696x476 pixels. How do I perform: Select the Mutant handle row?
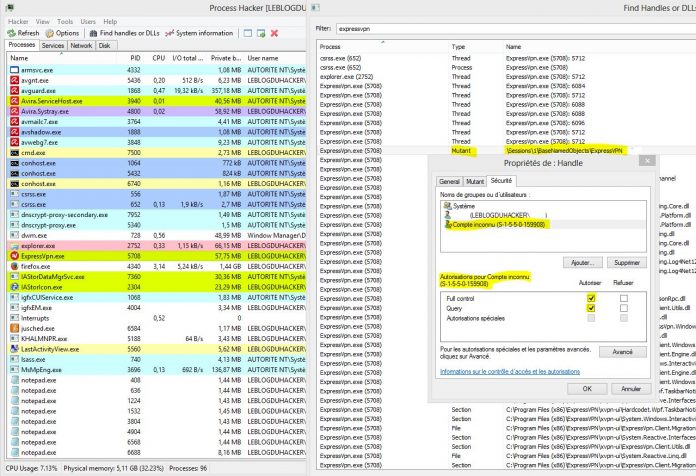tap(506, 151)
